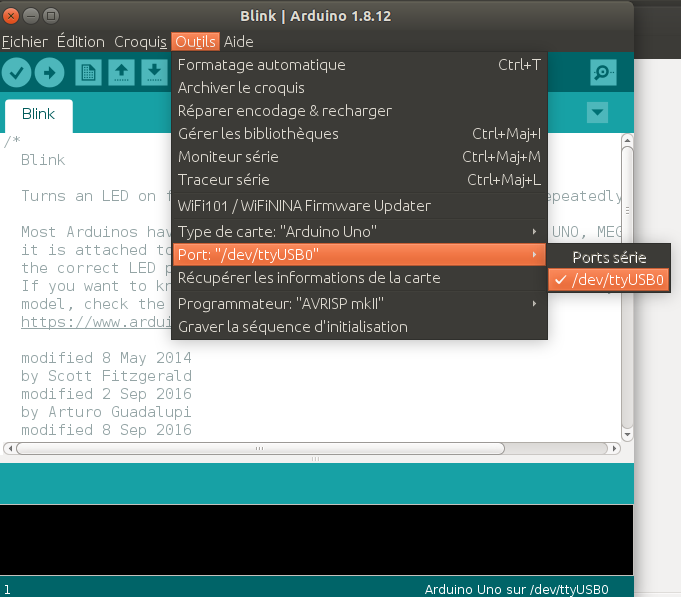Viewport: 681px width, 597px height.
Task: Close the Arduino window
Action: 11,16
